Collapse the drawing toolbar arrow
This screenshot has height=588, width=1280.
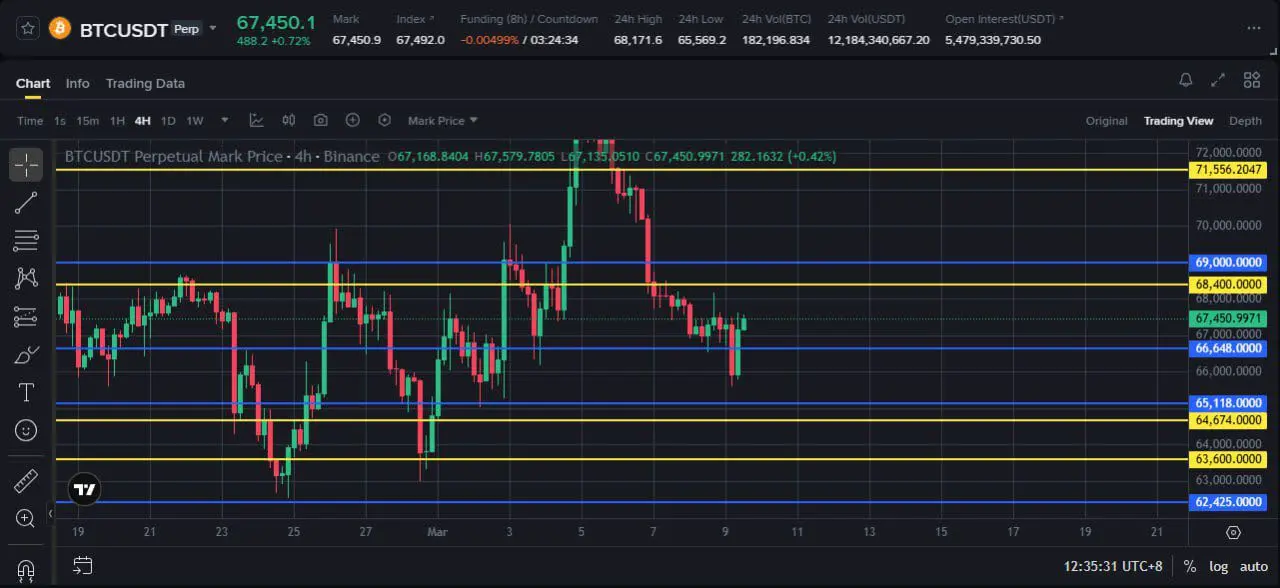50,516
